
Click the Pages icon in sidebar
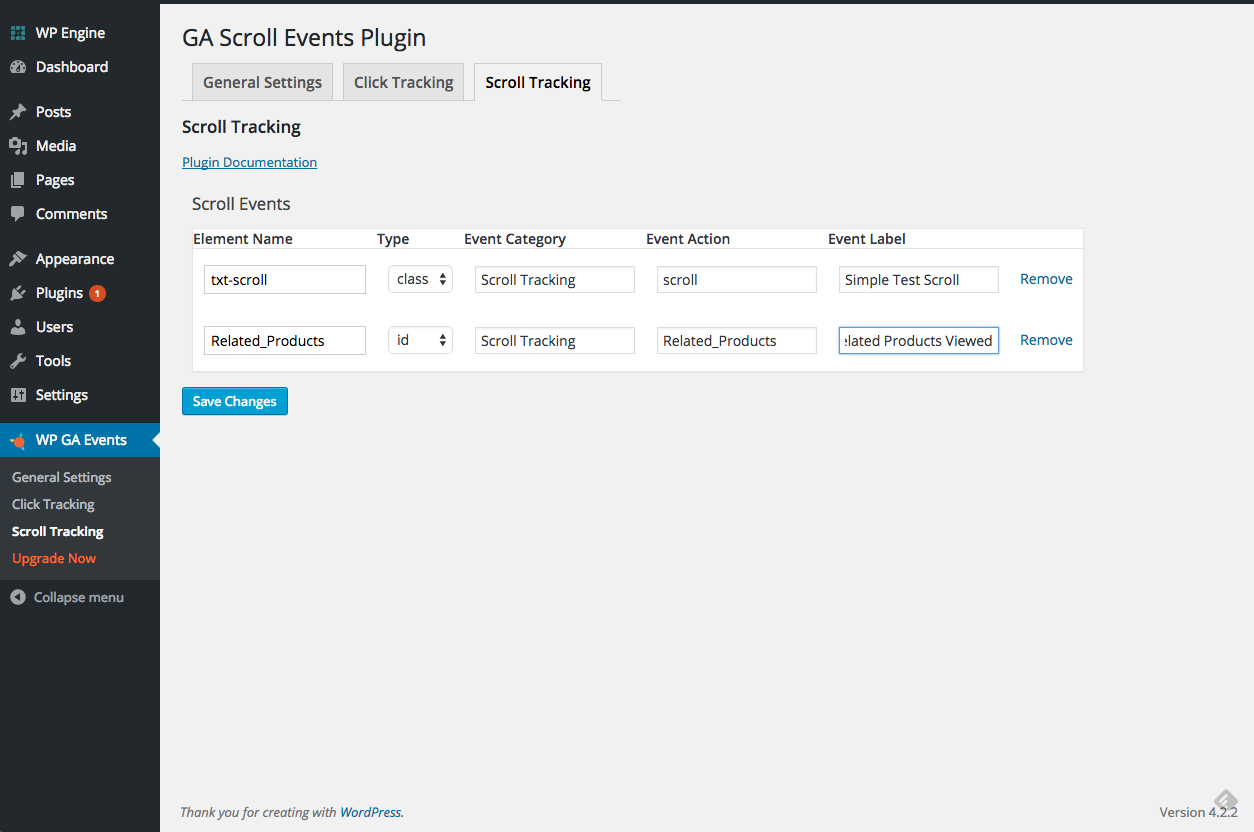pyautogui.click(x=18, y=180)
